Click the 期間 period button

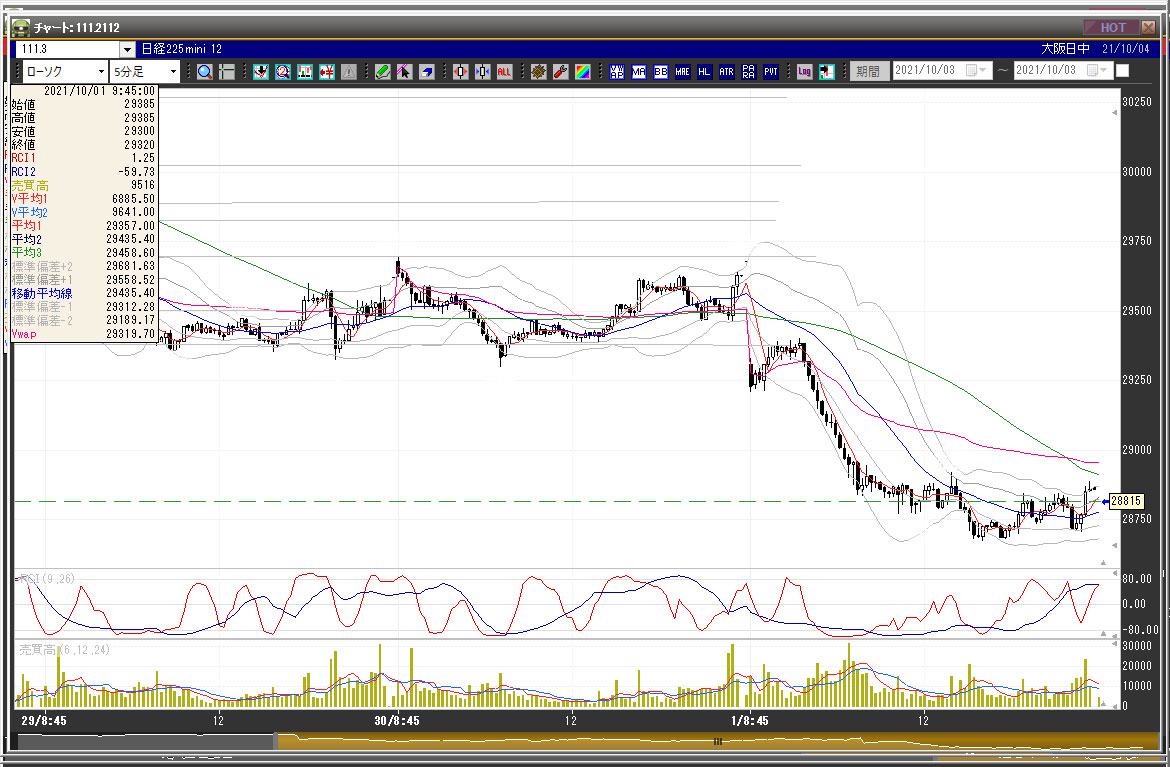[868, 71]
